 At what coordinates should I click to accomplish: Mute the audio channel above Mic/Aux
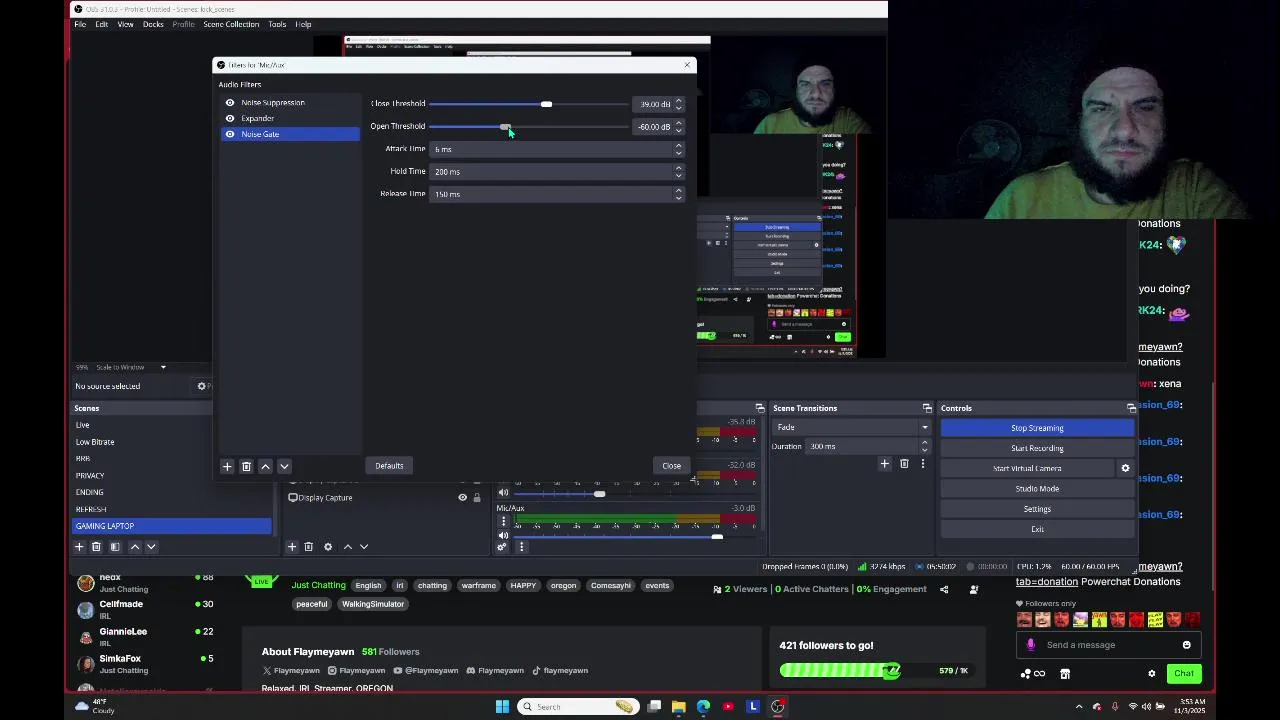pos(503,492)
